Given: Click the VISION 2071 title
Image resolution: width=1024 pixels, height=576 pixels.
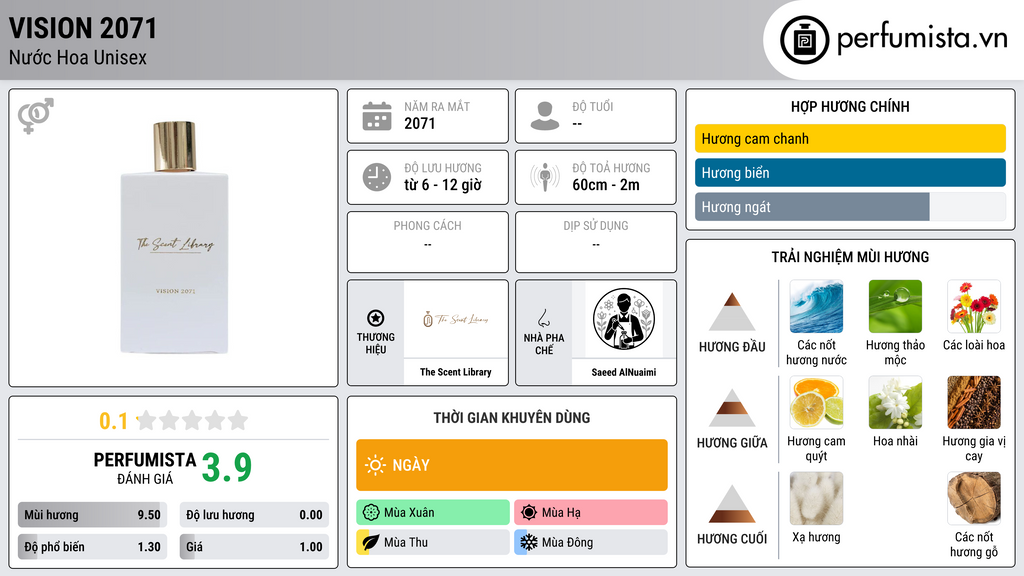Looking at the screenshot, I should click(x=83, y=28).
